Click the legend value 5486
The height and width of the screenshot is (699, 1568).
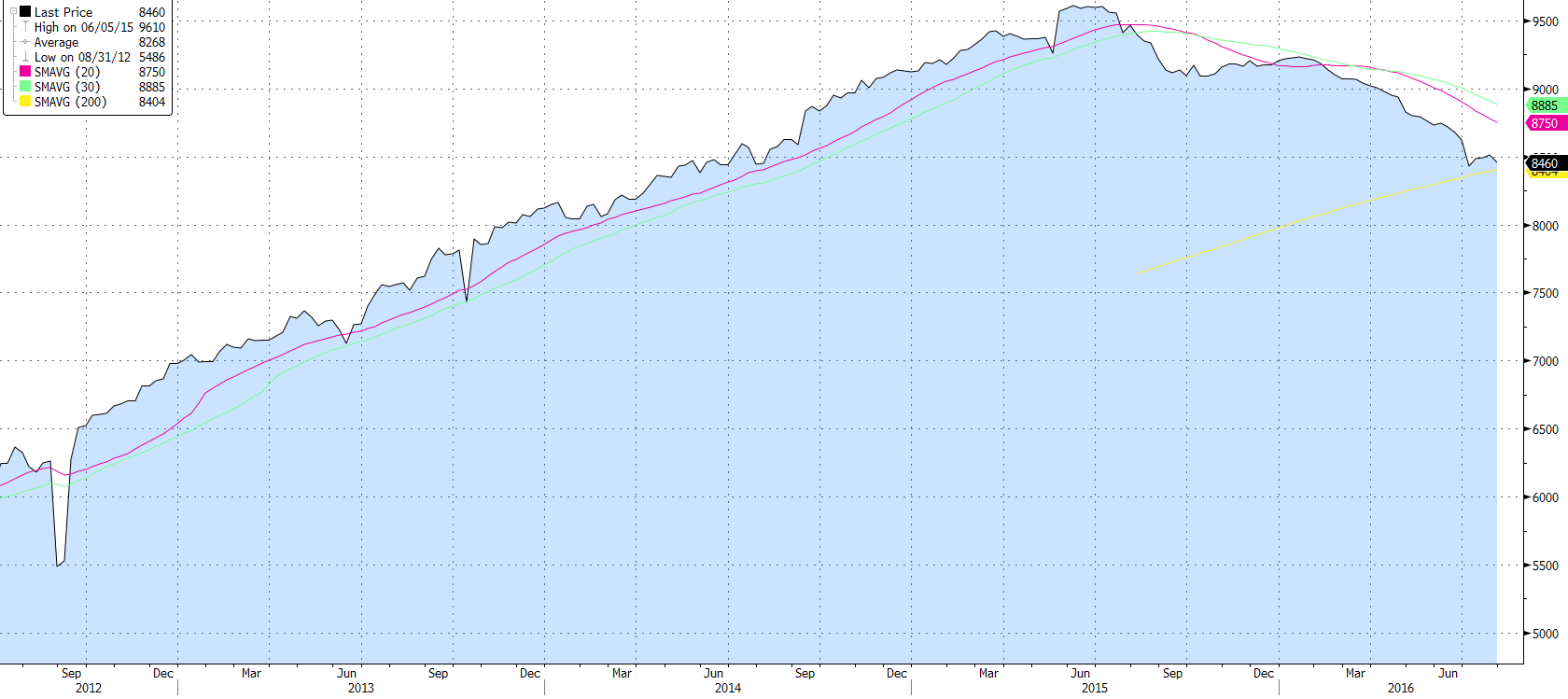152,57
